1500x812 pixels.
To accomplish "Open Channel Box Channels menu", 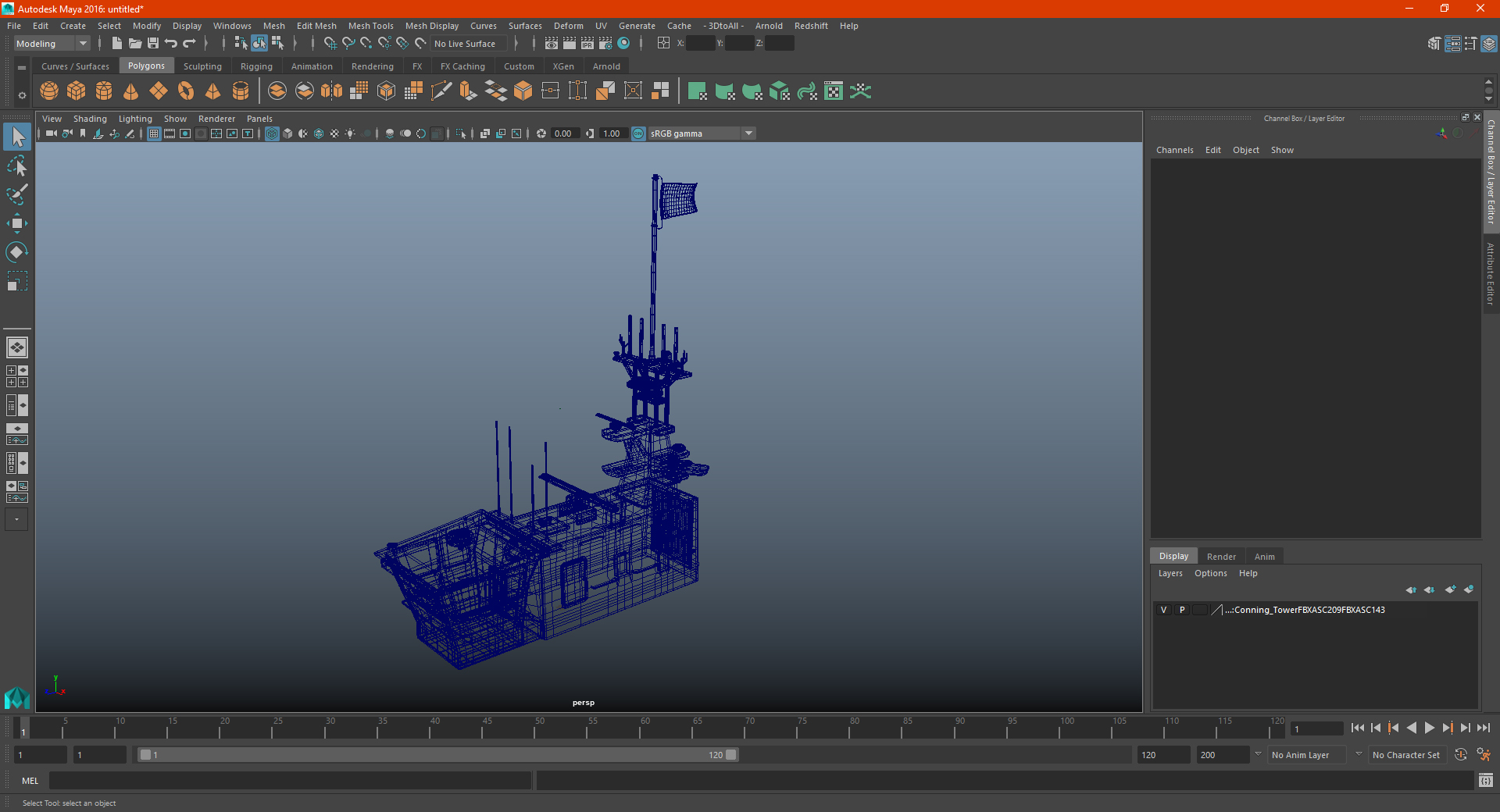I will pyautogui.click(x=1175, y=150).
